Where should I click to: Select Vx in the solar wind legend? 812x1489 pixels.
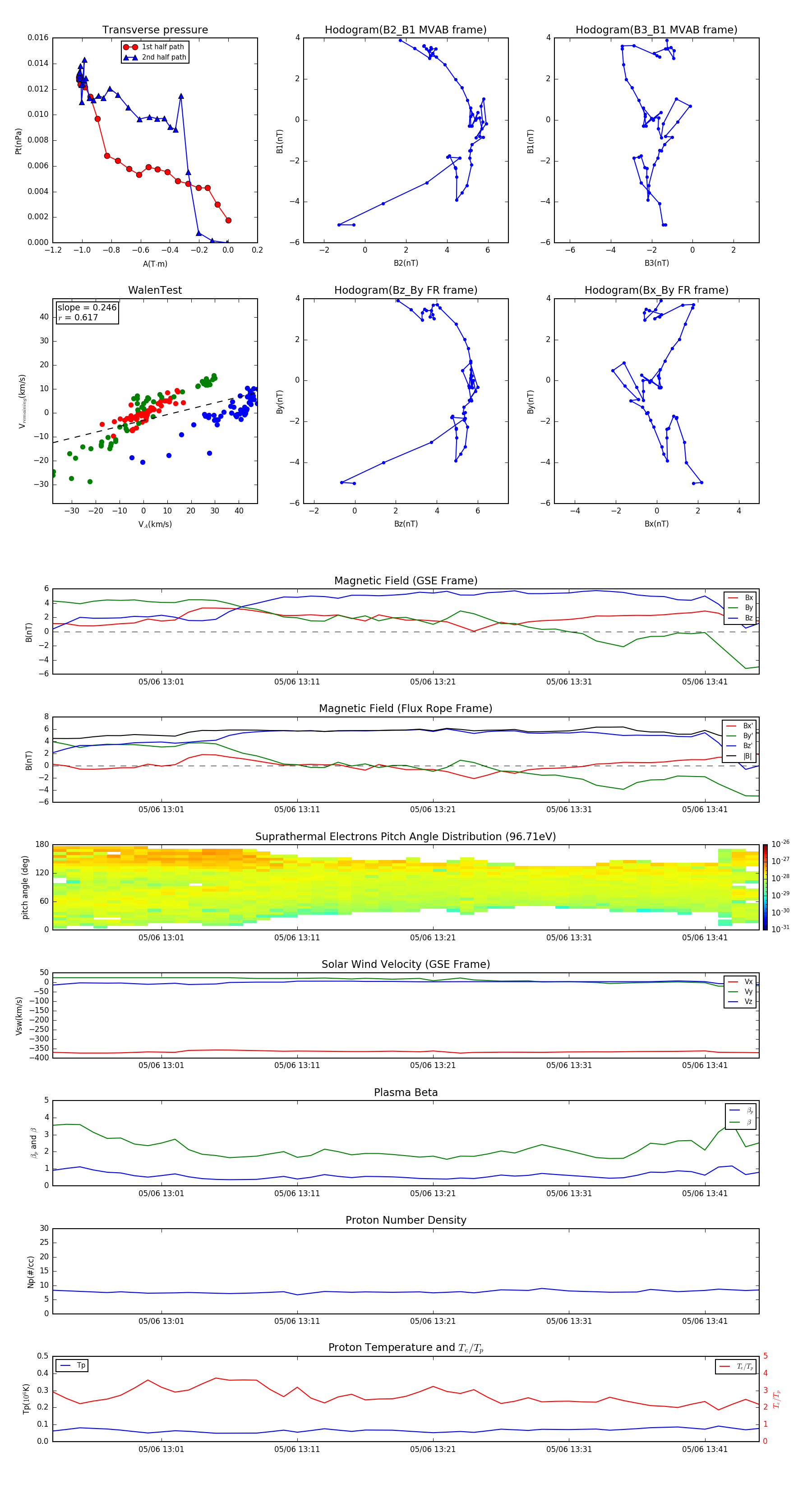pos(740,981)
